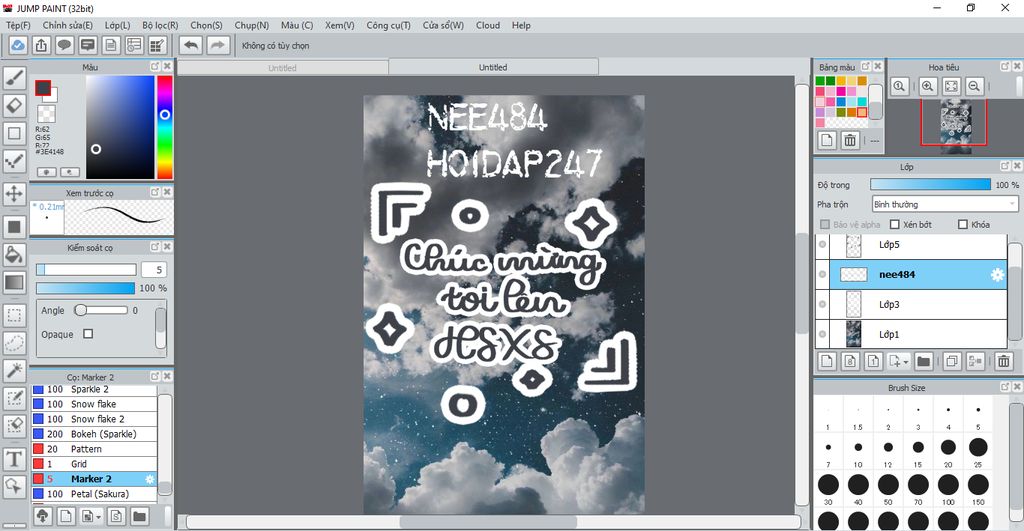The height and width of the screenshot is (531, 1024).
Task: Click the Undo arrow button
Action: 191,45
